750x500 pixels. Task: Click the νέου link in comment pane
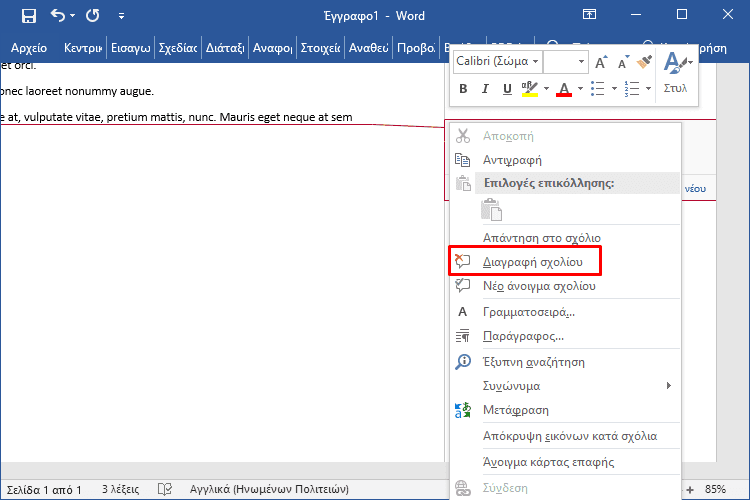[x=695, y=189]
